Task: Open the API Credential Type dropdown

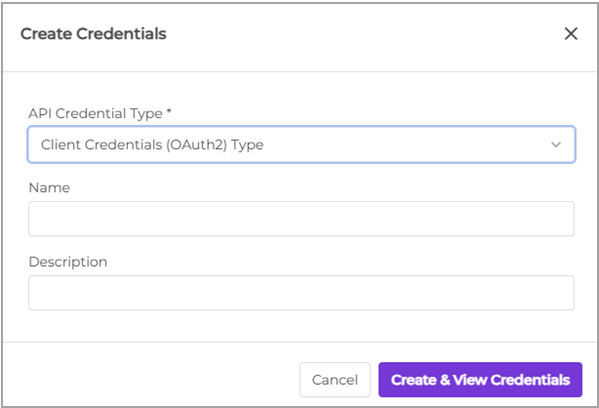Action: (x=301, y=144)
